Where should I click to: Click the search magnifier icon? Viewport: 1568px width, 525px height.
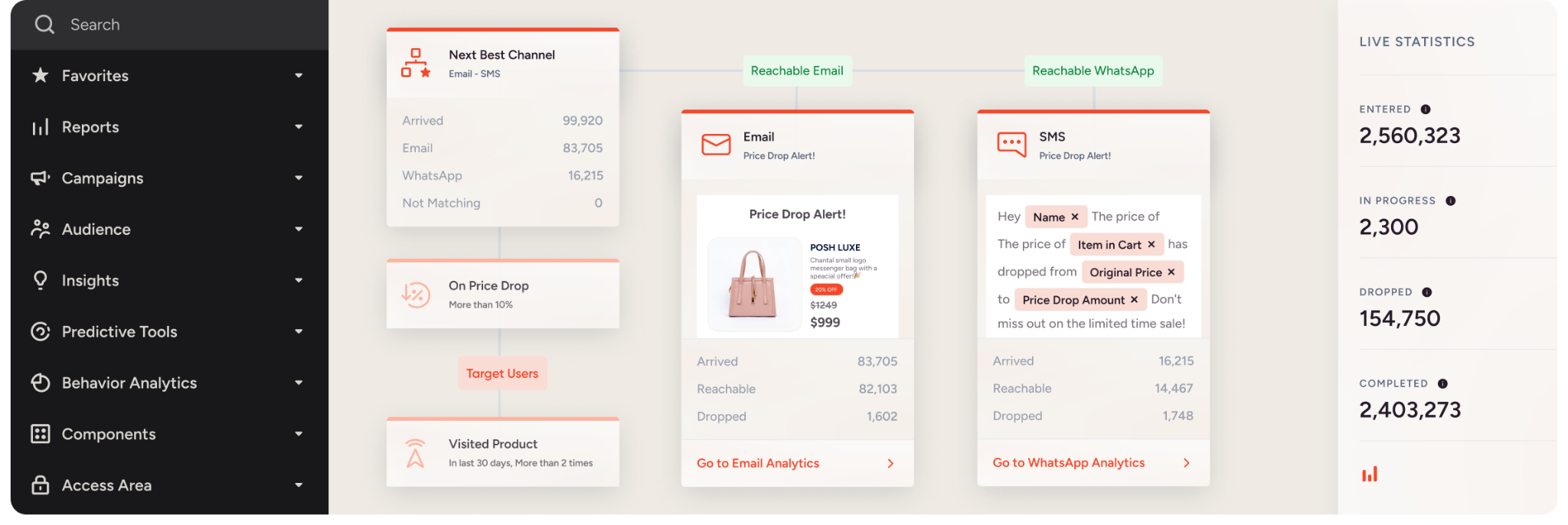pos(44,24)
